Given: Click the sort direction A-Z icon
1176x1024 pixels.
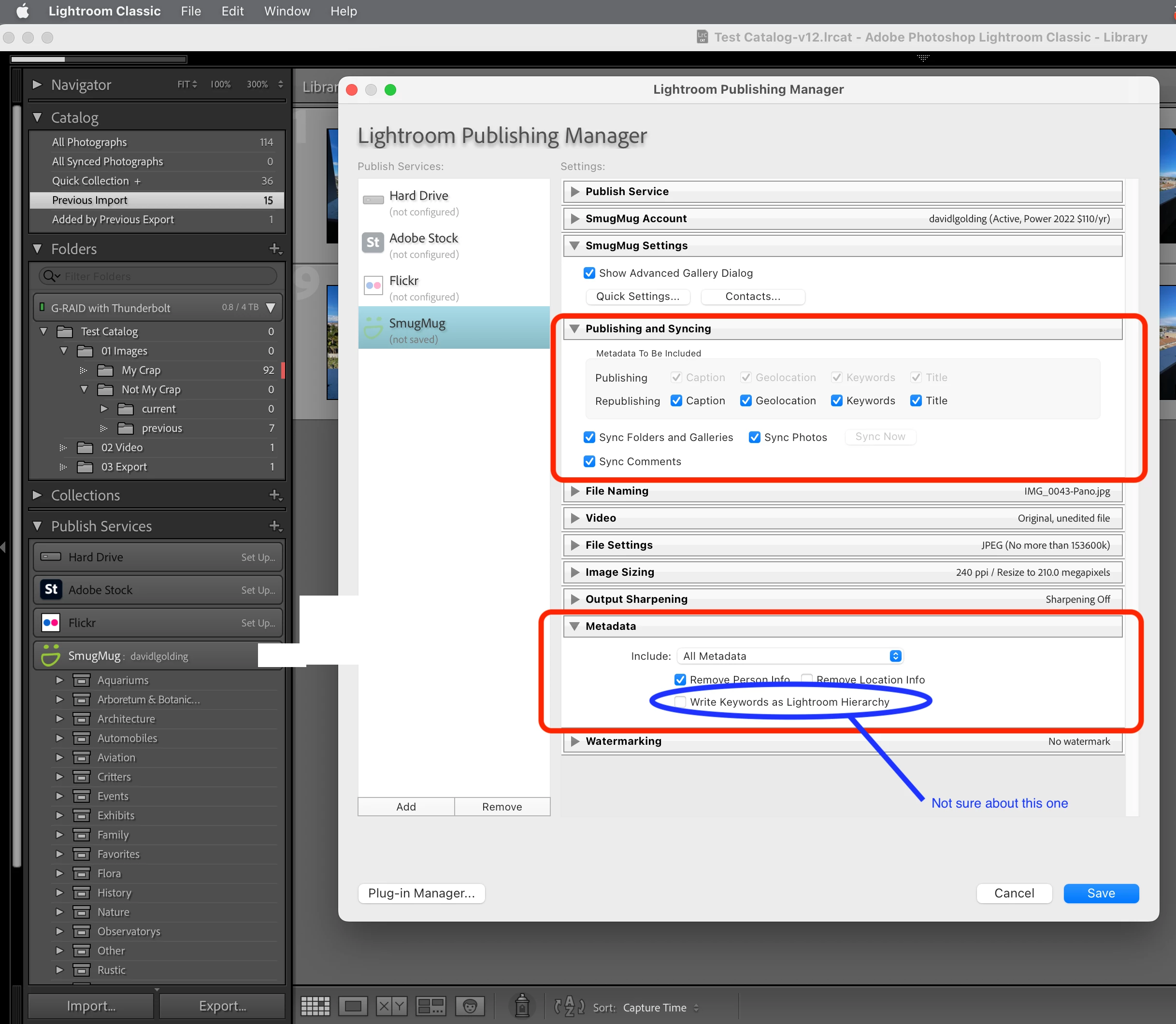Looking at the screenshot, I should [x=570, y=1006].
